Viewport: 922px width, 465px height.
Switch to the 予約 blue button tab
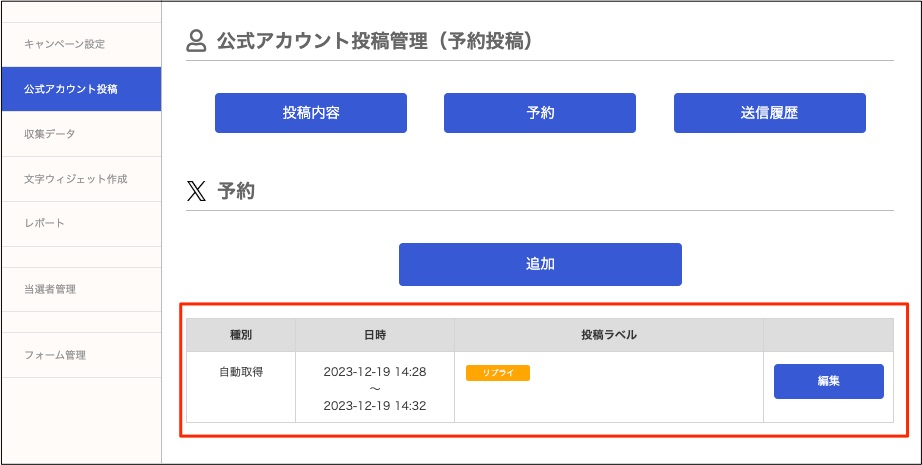click(x=540, y=113)
